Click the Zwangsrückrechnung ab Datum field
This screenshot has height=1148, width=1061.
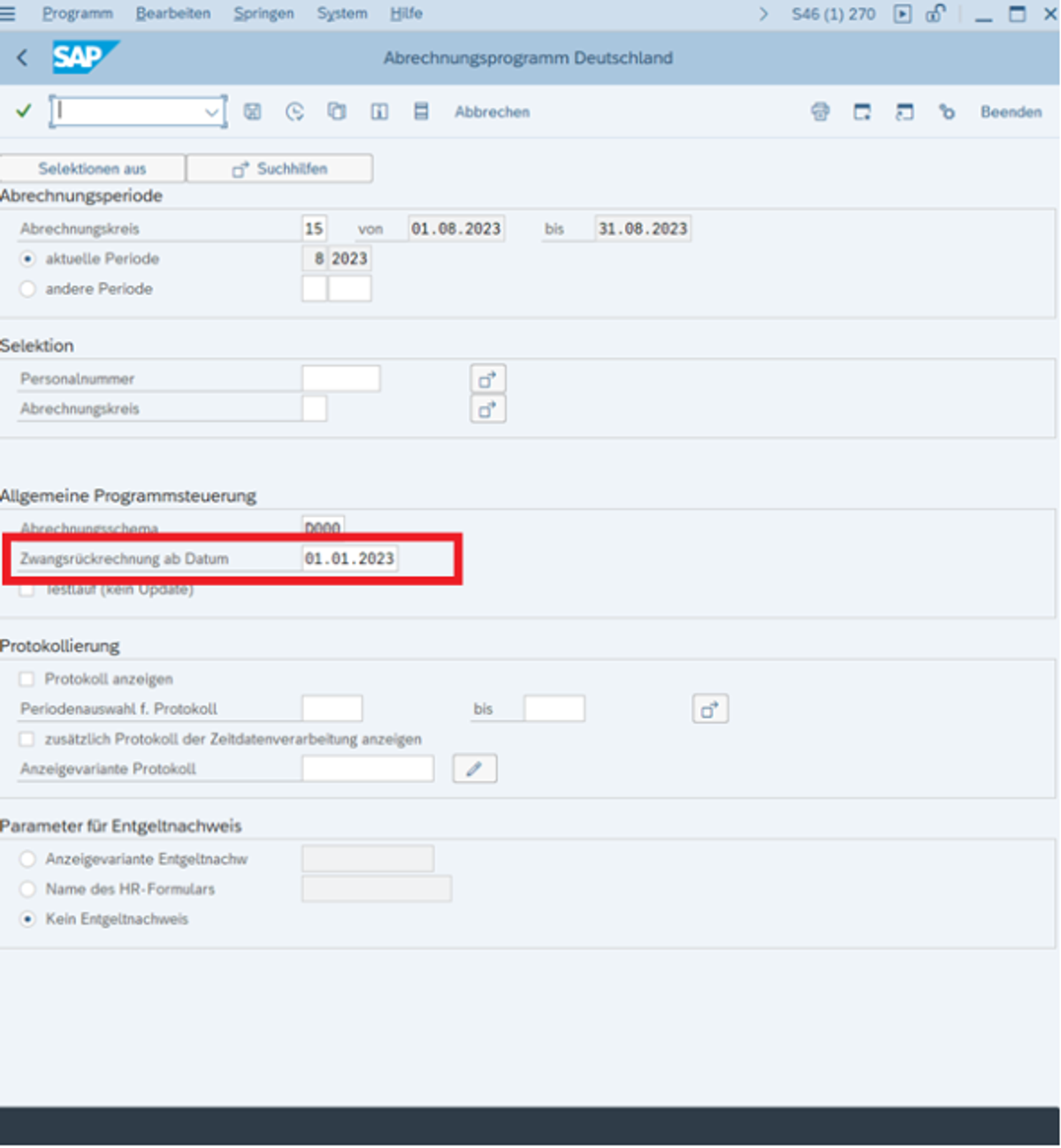349,558
